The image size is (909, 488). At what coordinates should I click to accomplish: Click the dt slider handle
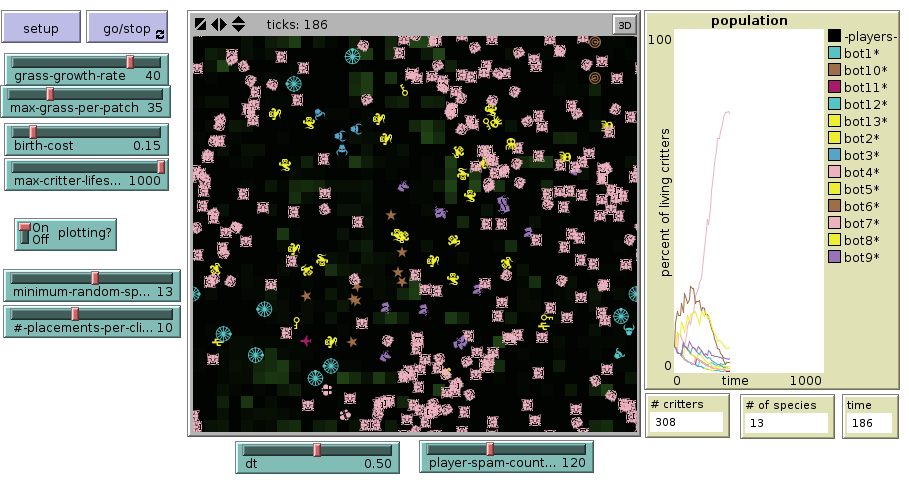tap(317, 450)
